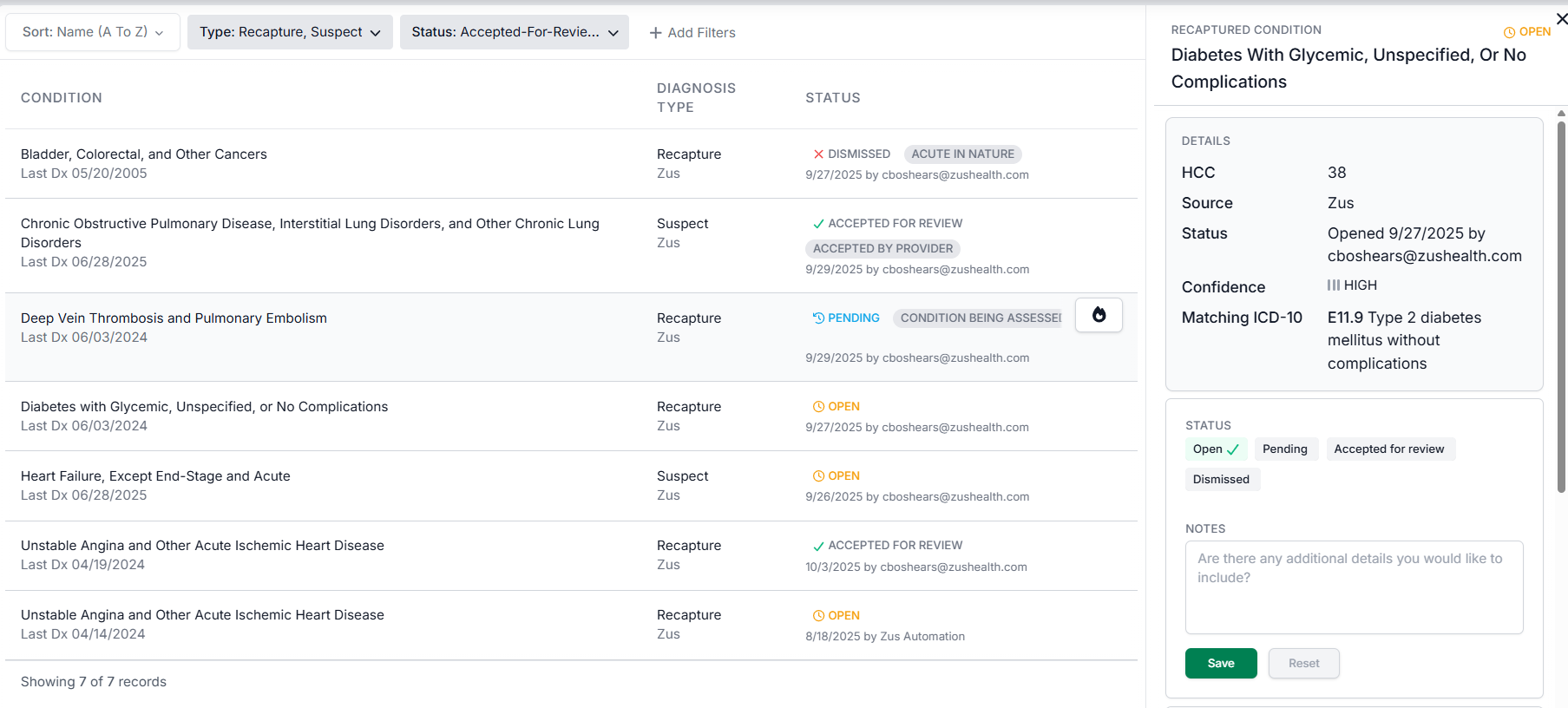The height and width of the screenshot is (708, 1568).
Task: Click the Showing 7 of 7 records text
Action: pyautogui.click(x=94, y=682)
